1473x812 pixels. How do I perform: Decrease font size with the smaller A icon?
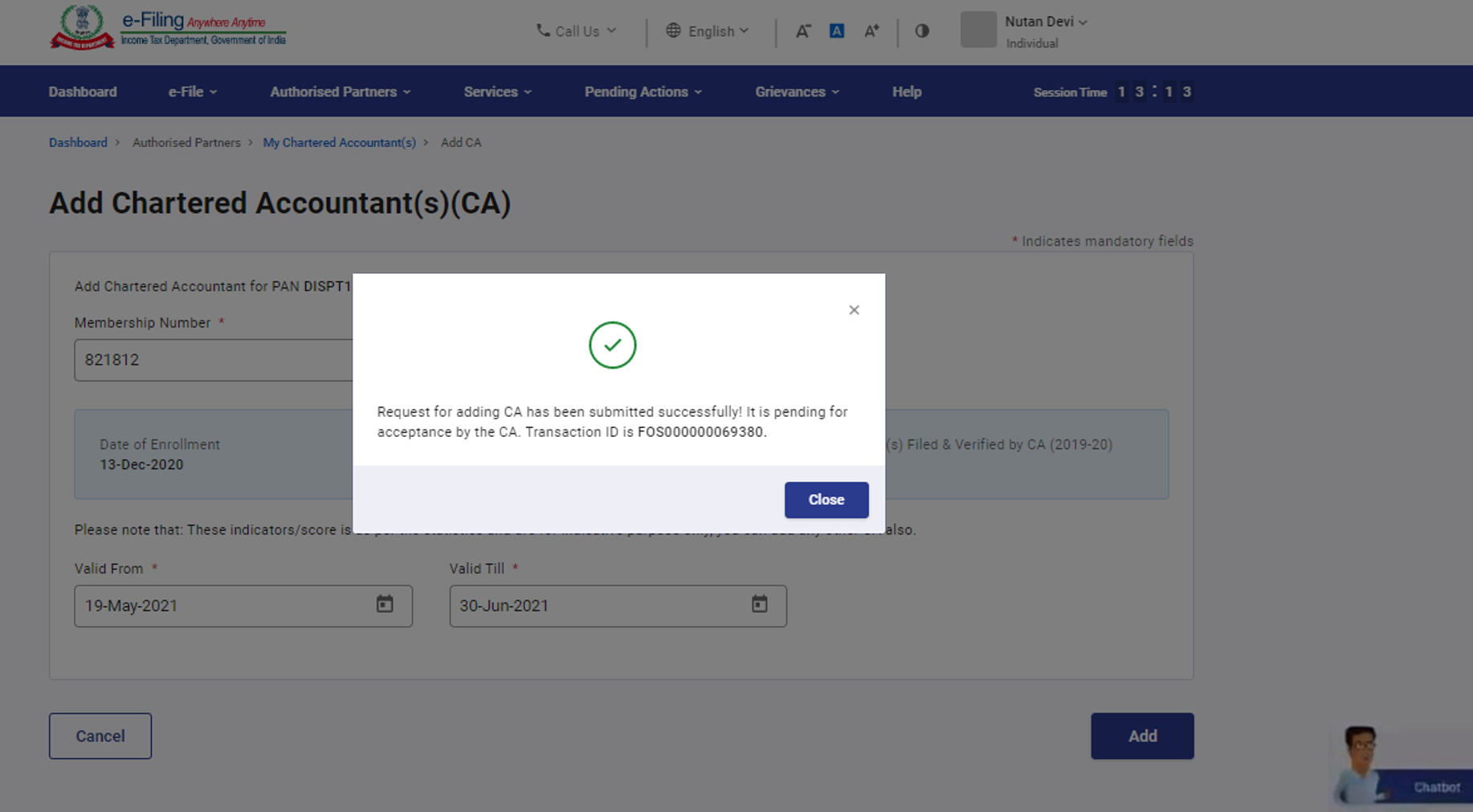coord(802,31)
